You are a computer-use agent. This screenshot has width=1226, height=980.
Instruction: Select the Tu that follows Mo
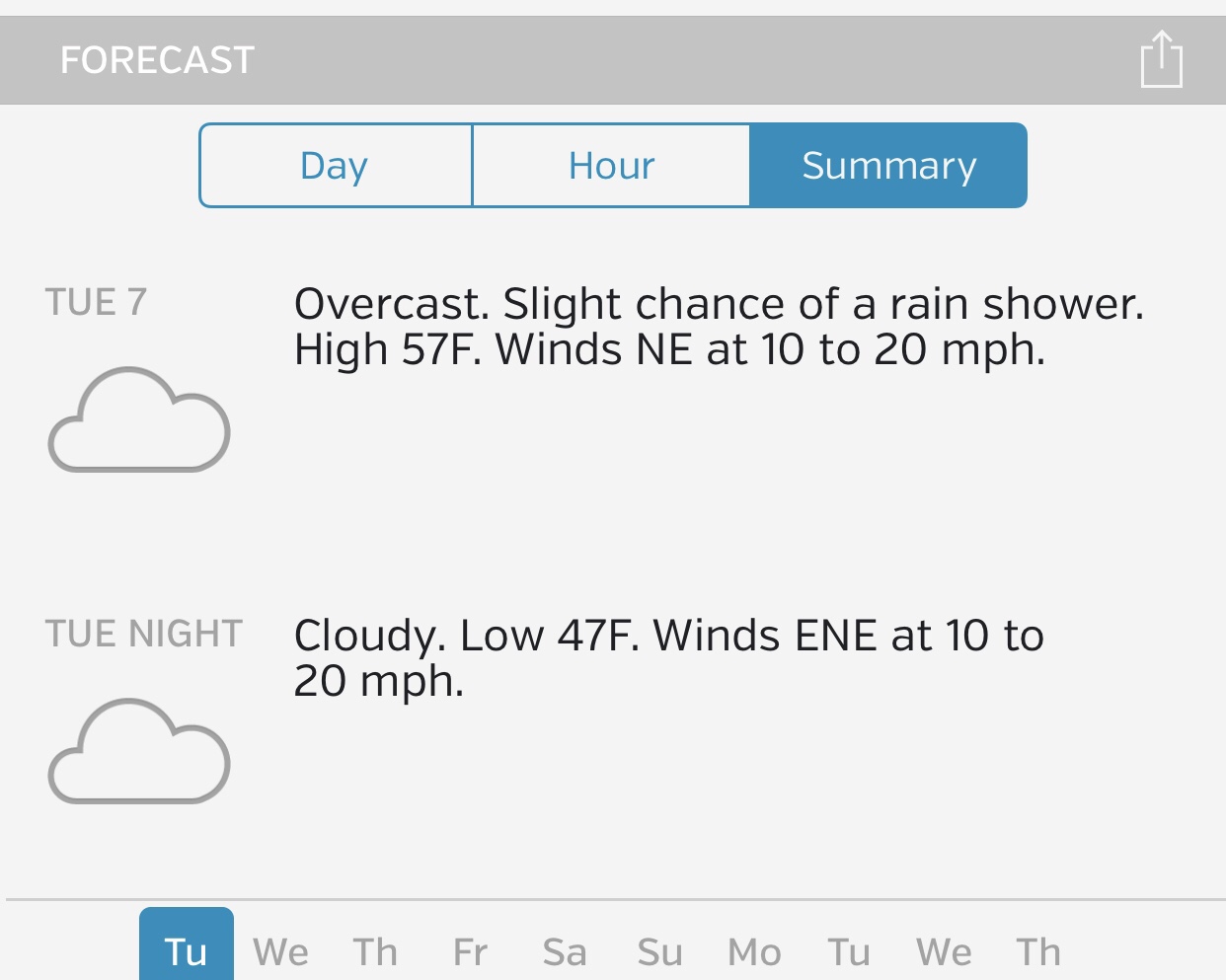(x=849, y=952)
